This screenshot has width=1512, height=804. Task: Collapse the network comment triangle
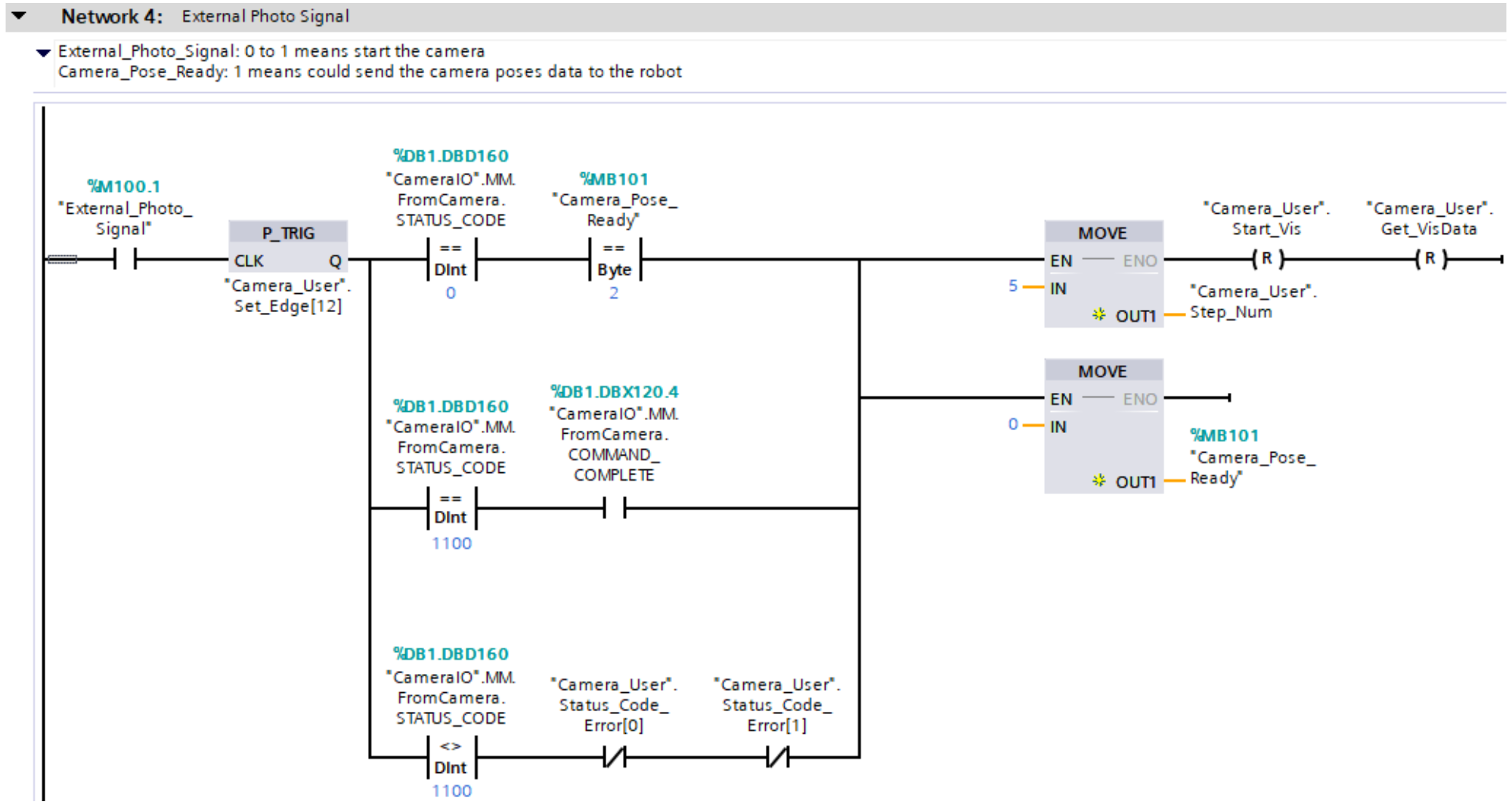[x=43, y=52]
